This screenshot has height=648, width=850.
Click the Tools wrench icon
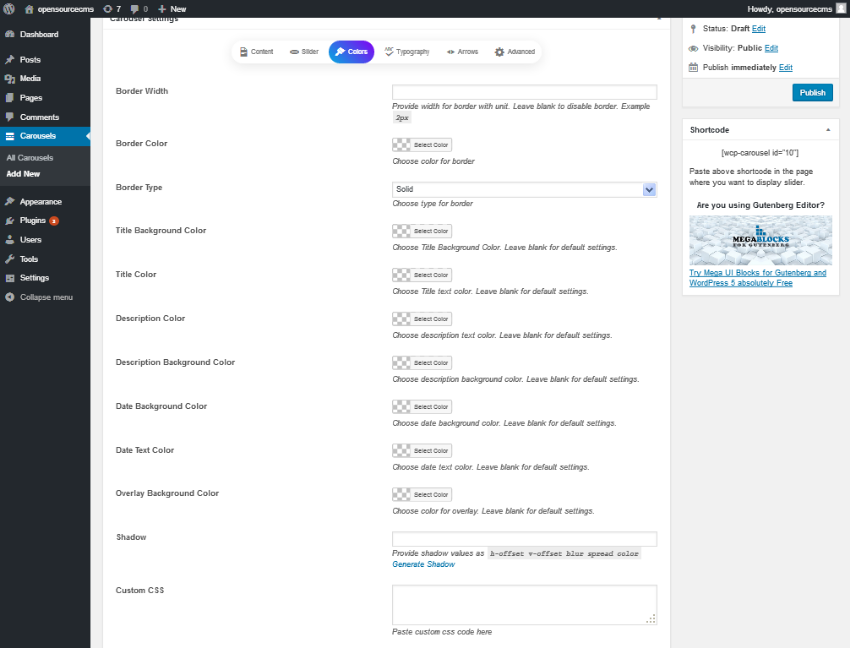point(10,259)
